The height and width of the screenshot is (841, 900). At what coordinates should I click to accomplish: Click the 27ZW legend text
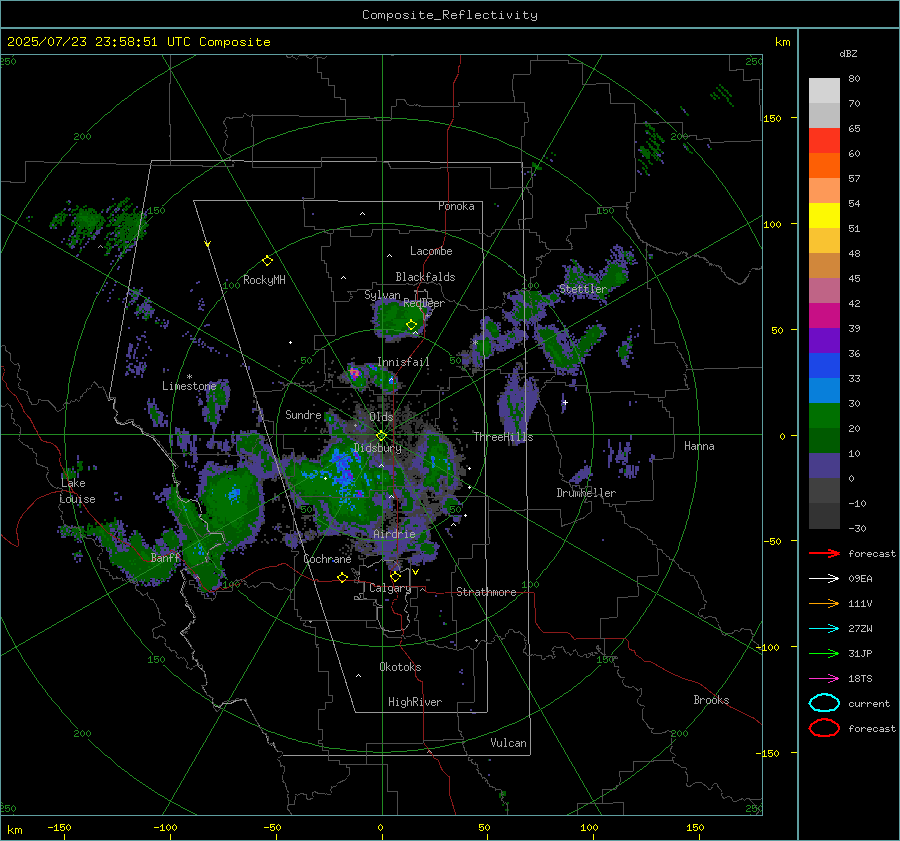860,629
